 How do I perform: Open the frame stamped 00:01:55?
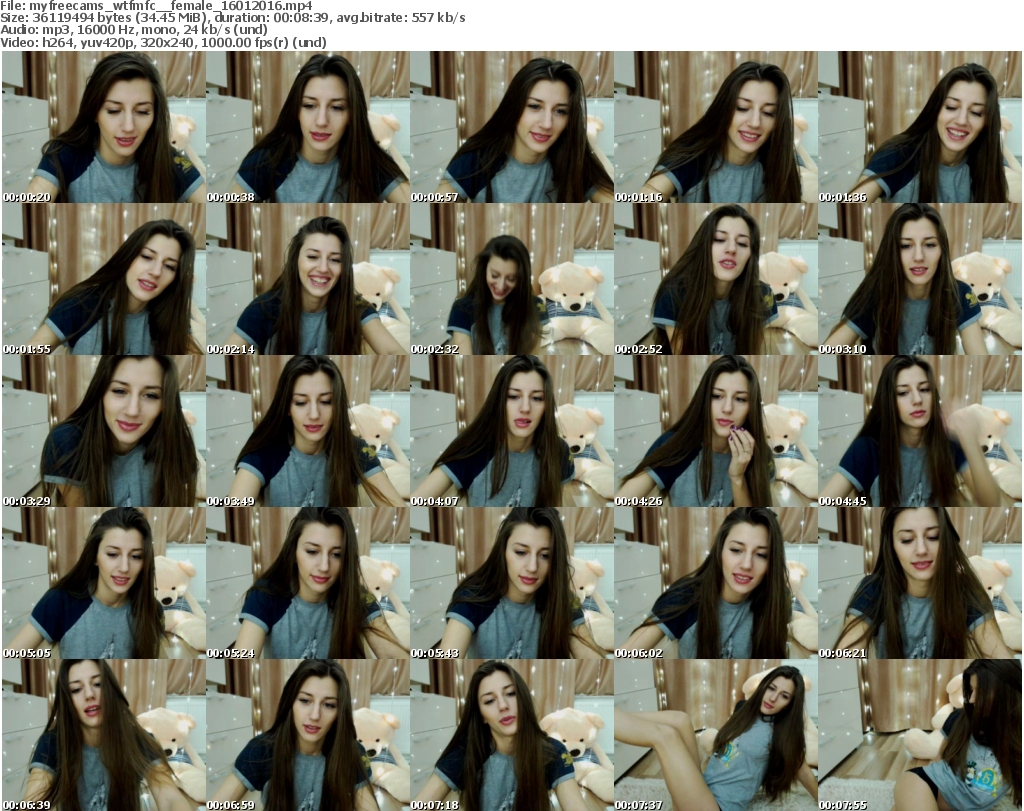[103, 279]
